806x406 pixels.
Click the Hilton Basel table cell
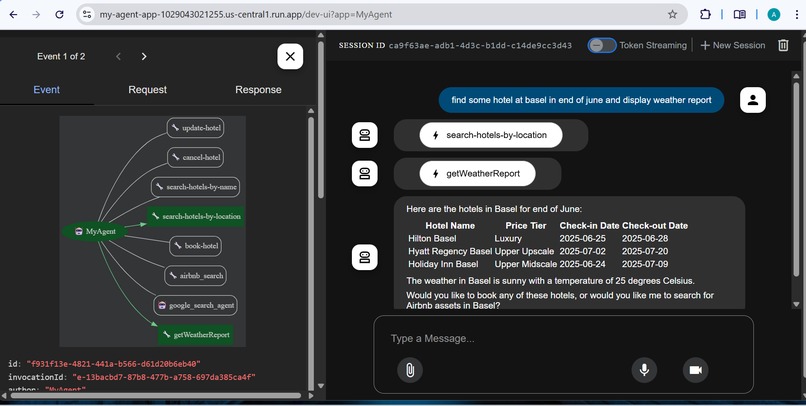click(432, 238)
